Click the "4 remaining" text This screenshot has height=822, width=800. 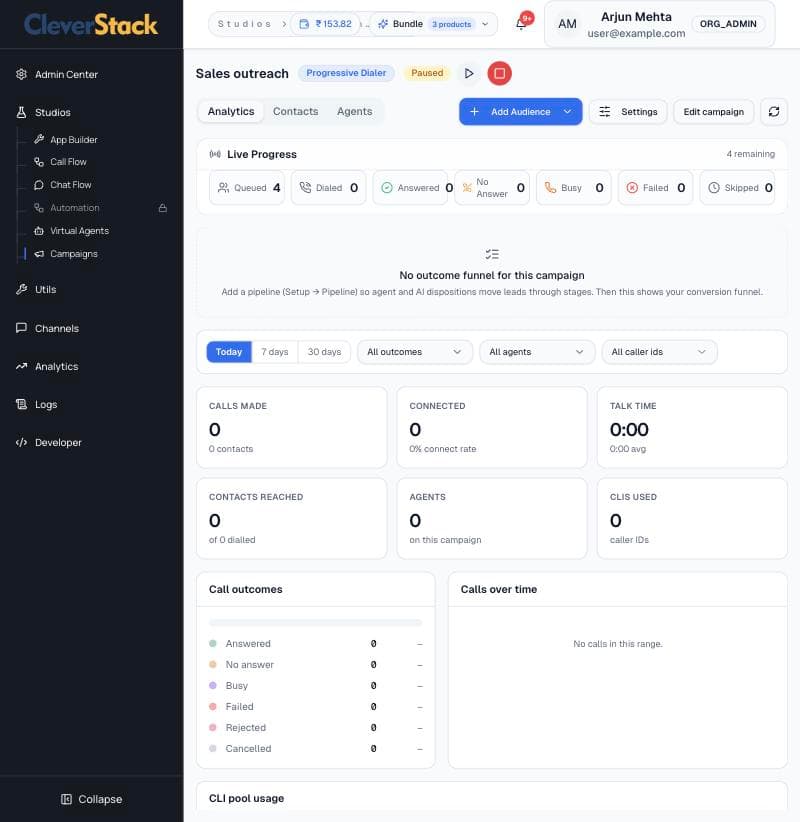click(x=750, y=154)
